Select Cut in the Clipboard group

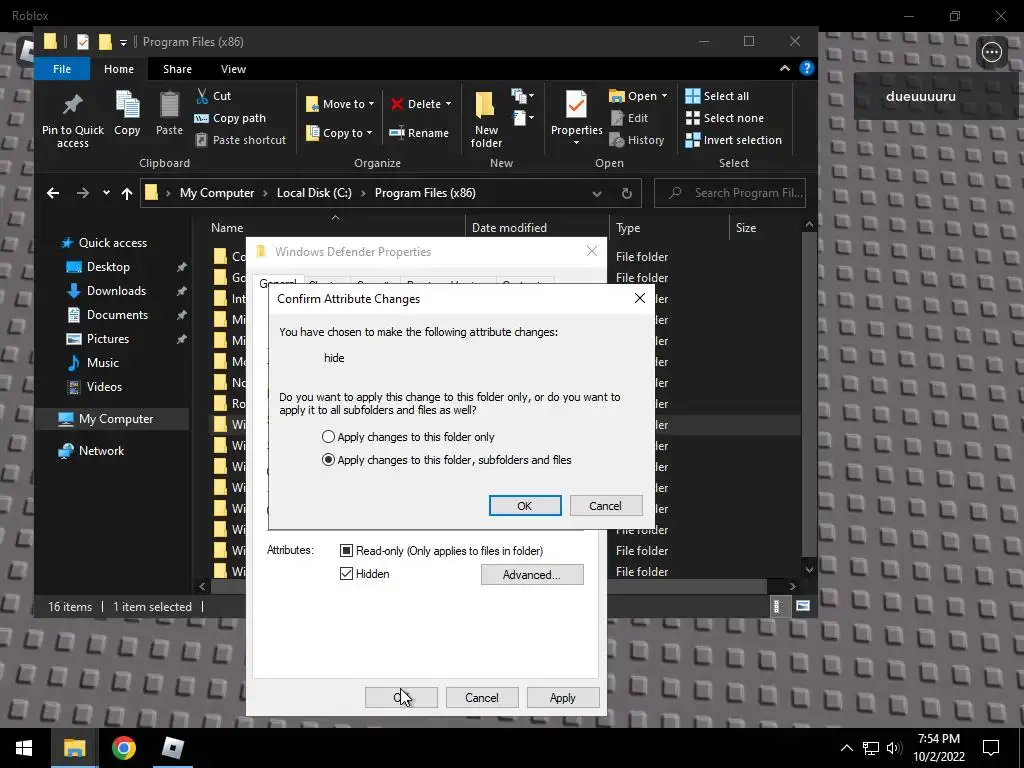(x=214, y=96)
